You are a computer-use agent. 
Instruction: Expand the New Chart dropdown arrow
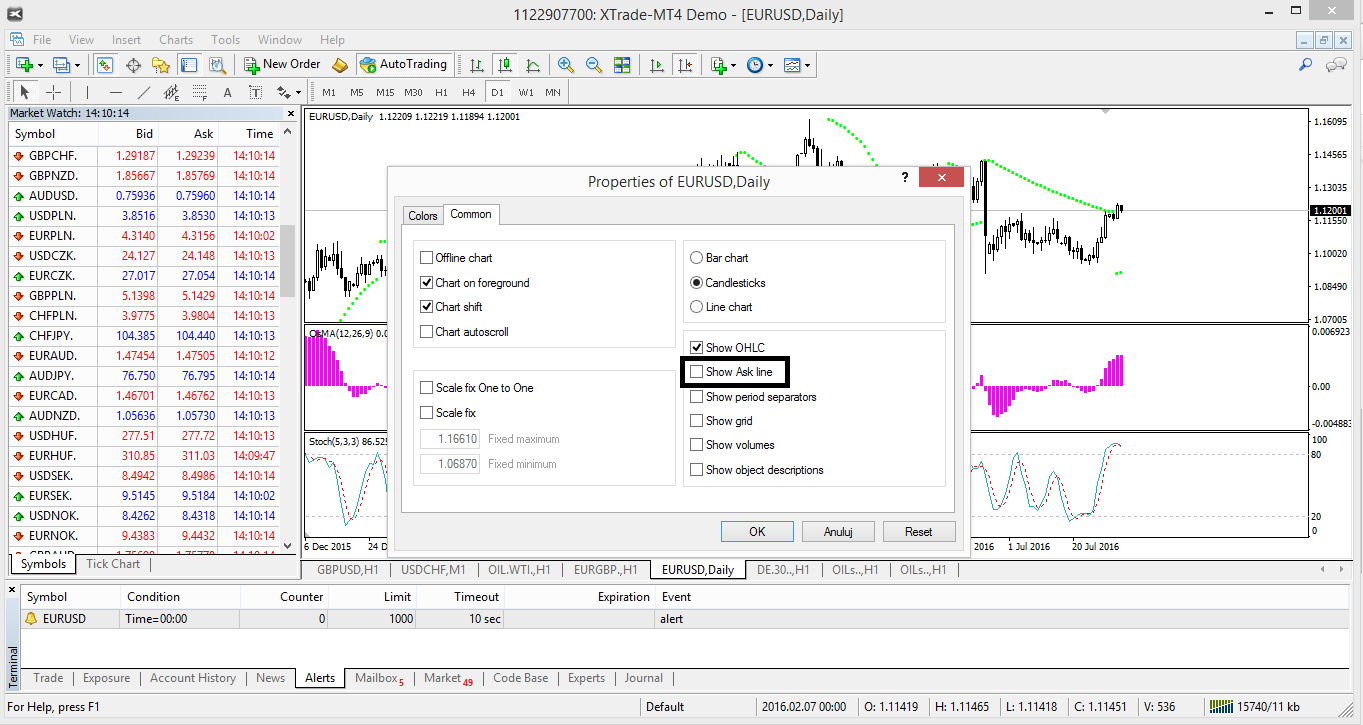pyautogui.click(x=40, y=65)
